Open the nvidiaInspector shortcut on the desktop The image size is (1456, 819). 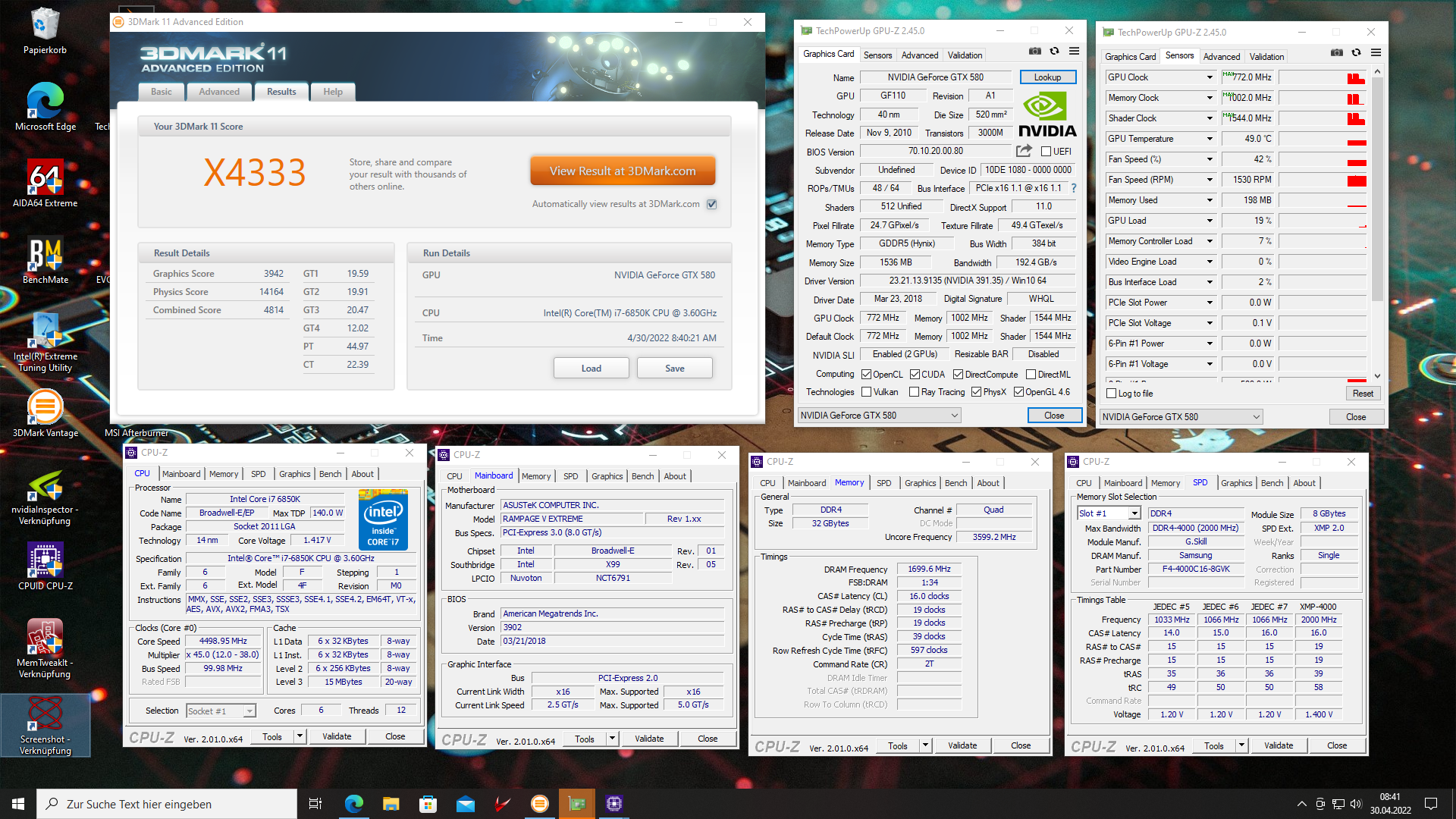[x=45, y=498]
